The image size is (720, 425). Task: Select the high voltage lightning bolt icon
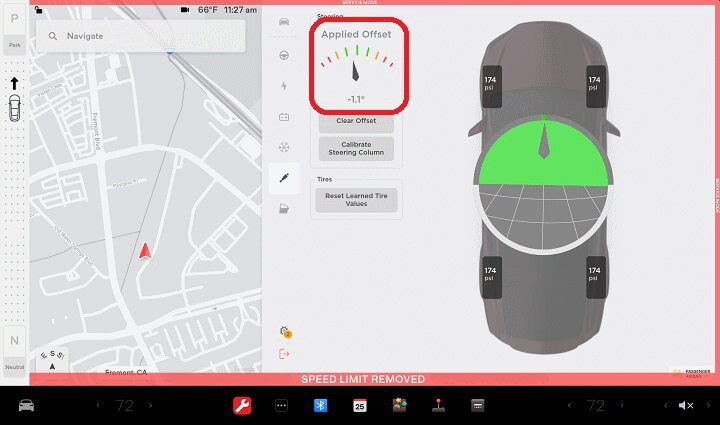click(284, 86)
